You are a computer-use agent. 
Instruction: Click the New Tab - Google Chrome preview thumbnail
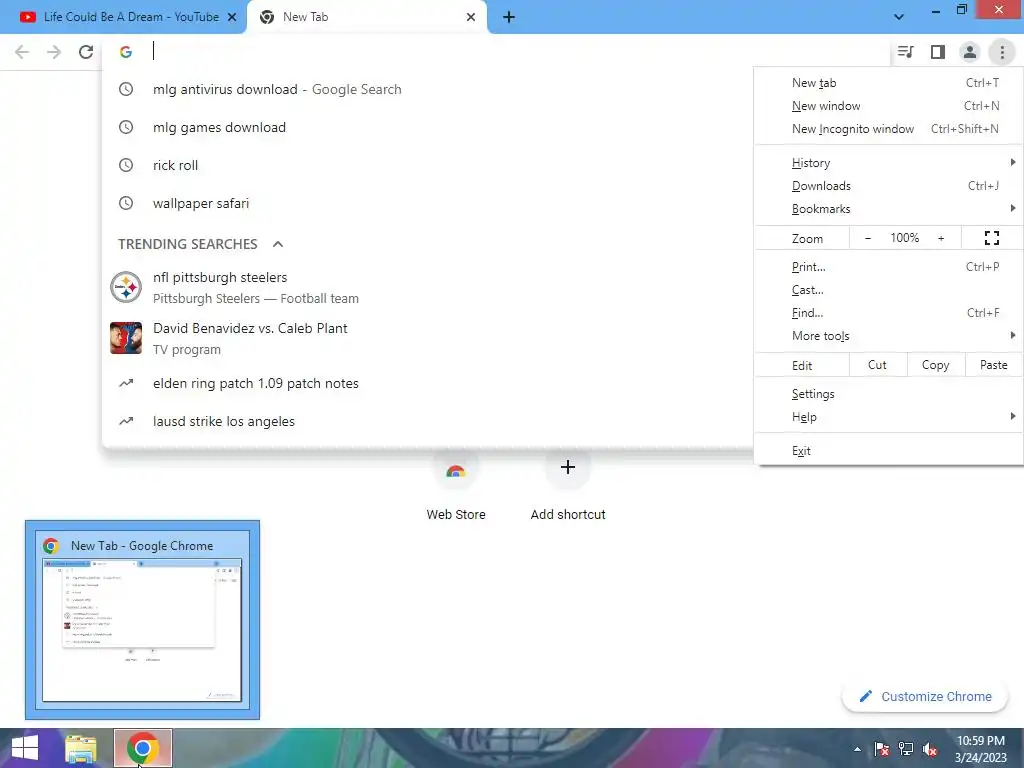coord(142,620)
